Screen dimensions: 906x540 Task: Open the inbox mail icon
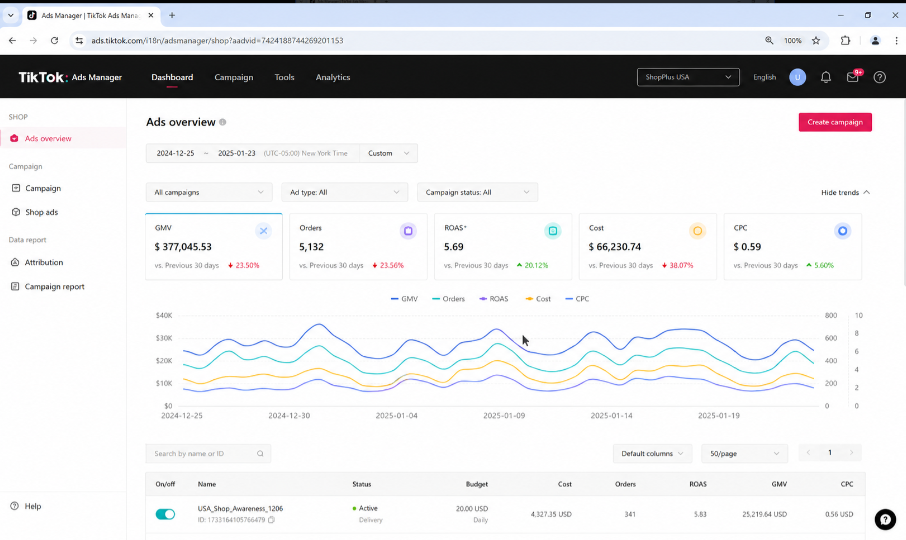(x=853, y=77)
